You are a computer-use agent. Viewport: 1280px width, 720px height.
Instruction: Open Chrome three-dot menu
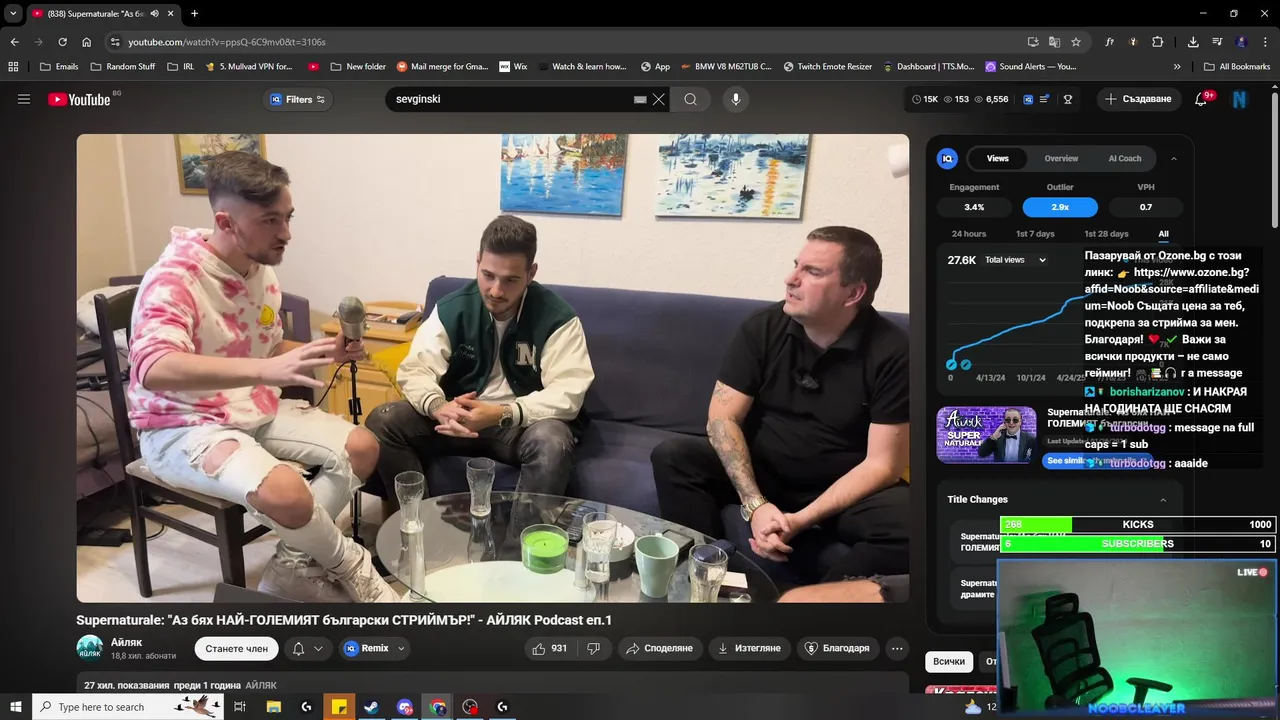pos(1265,42)
